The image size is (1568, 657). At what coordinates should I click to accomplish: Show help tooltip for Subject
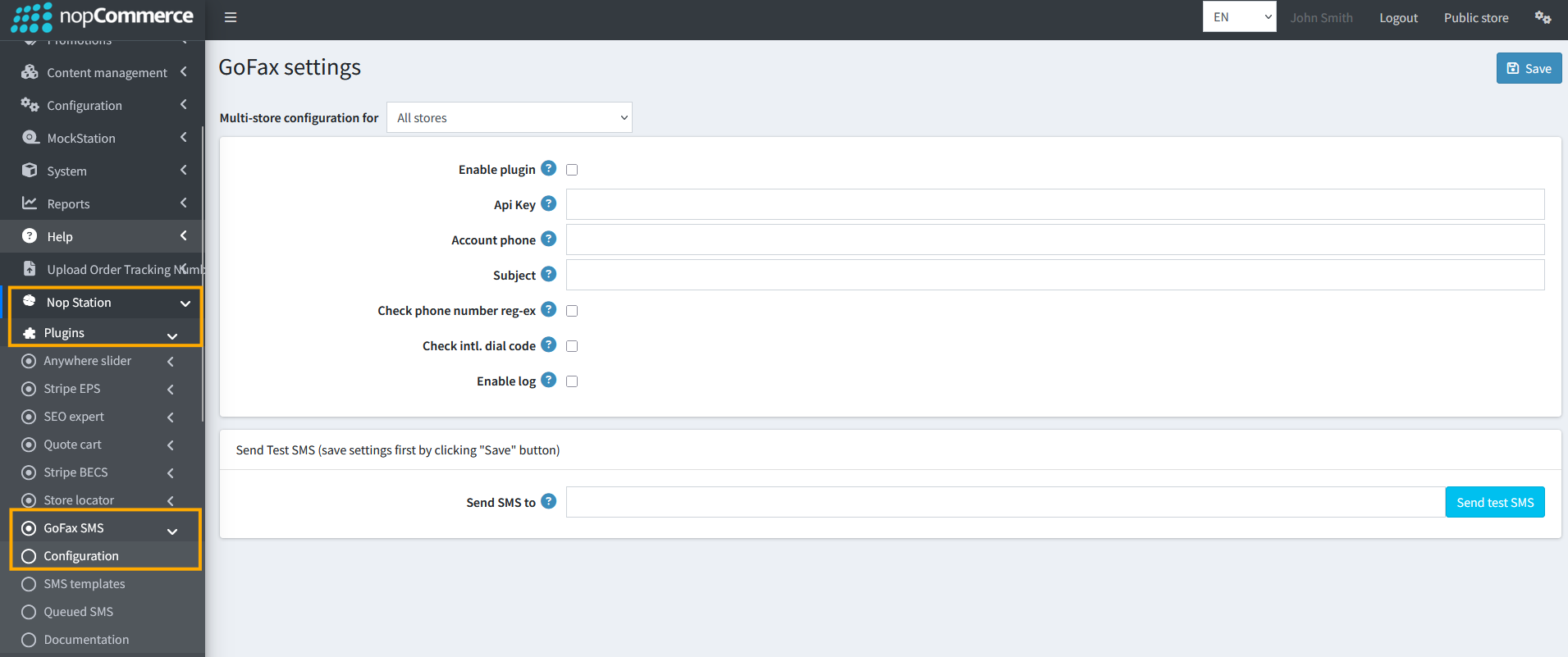(549, 274)
